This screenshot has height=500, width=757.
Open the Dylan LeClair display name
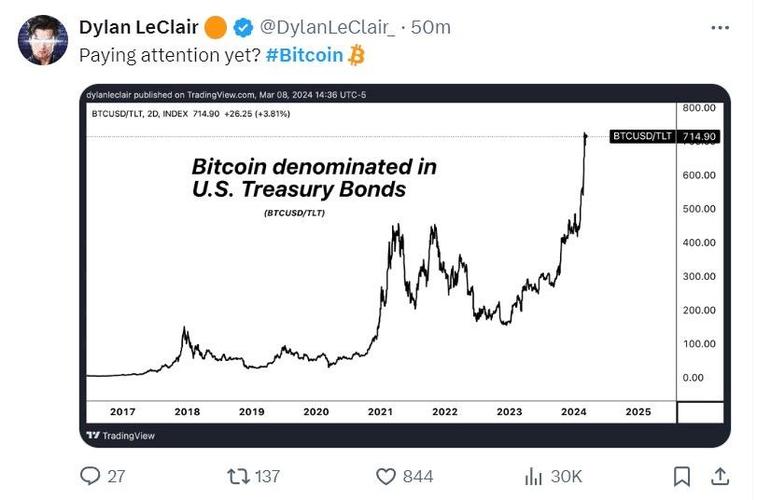139,27
